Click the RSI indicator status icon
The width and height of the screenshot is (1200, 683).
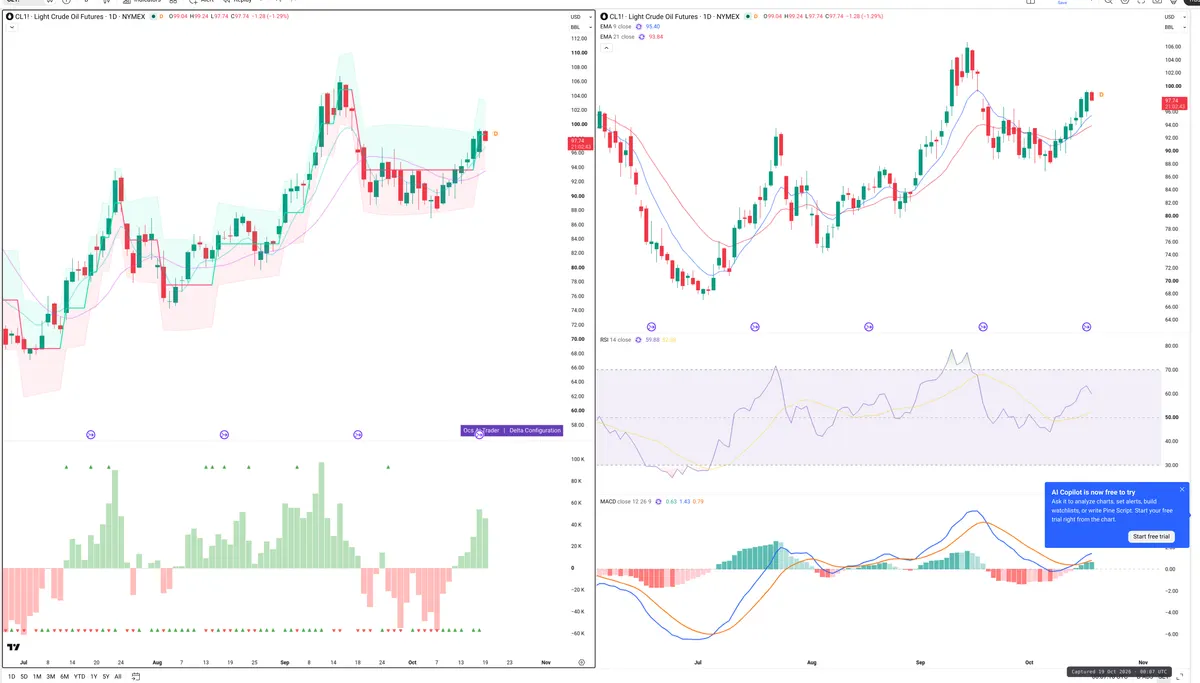tap(639, 340)
